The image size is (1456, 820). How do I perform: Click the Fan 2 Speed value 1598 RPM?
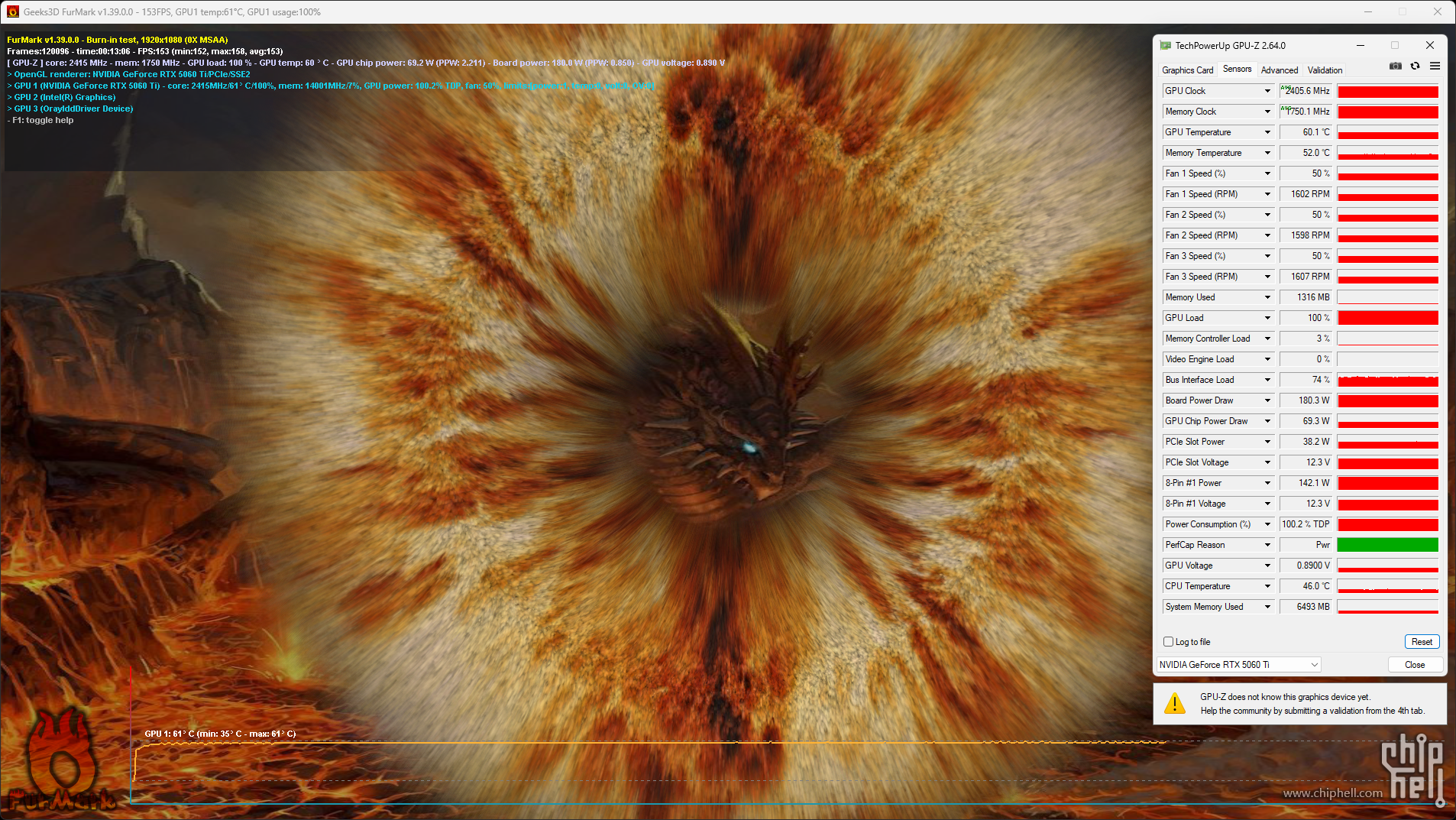click(1306, 235)
